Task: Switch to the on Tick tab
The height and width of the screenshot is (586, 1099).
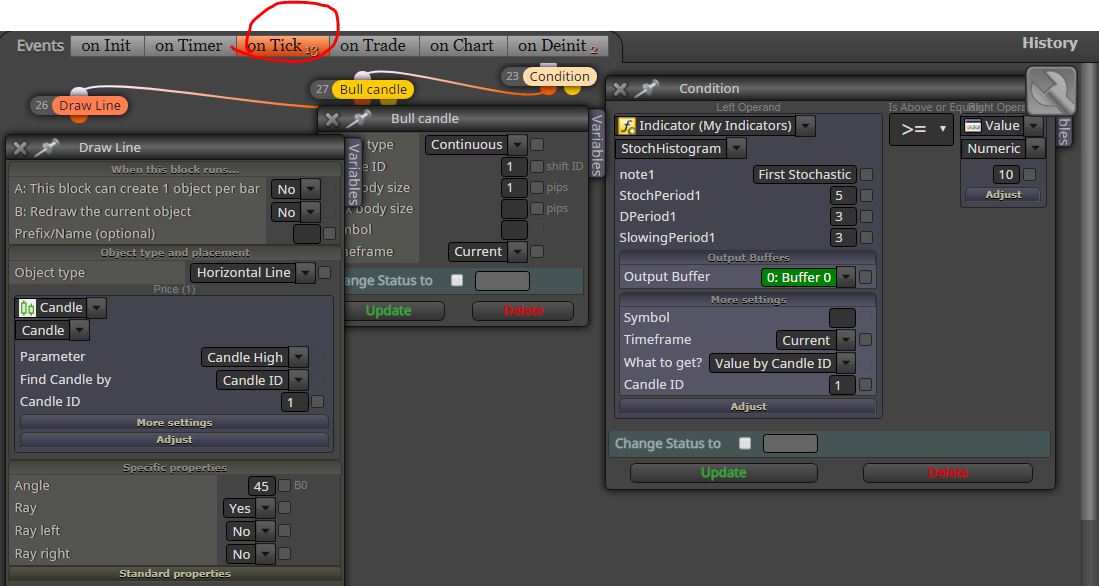Action: tap(280, 46)
